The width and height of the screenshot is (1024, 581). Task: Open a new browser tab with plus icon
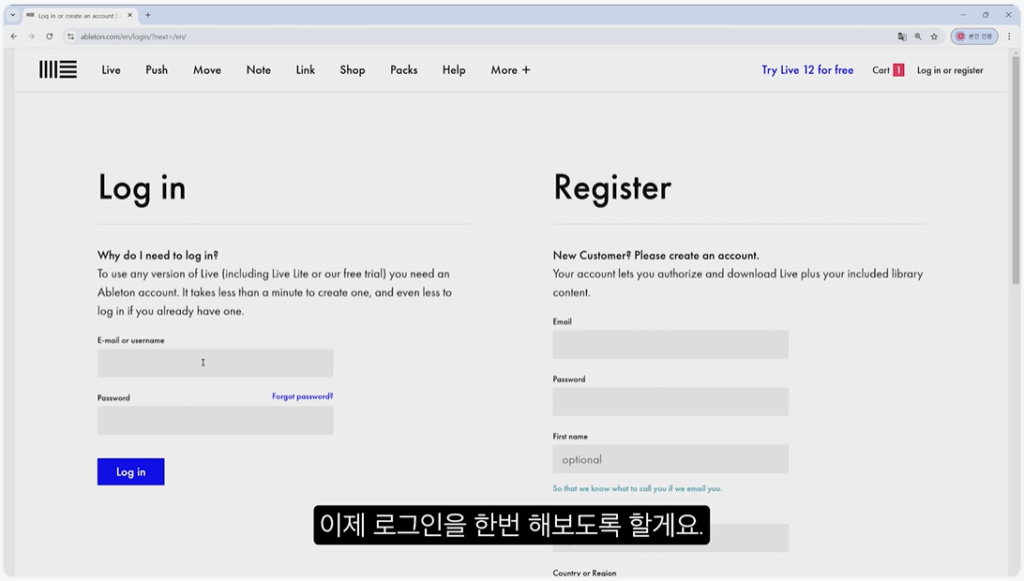click(148, 15)
